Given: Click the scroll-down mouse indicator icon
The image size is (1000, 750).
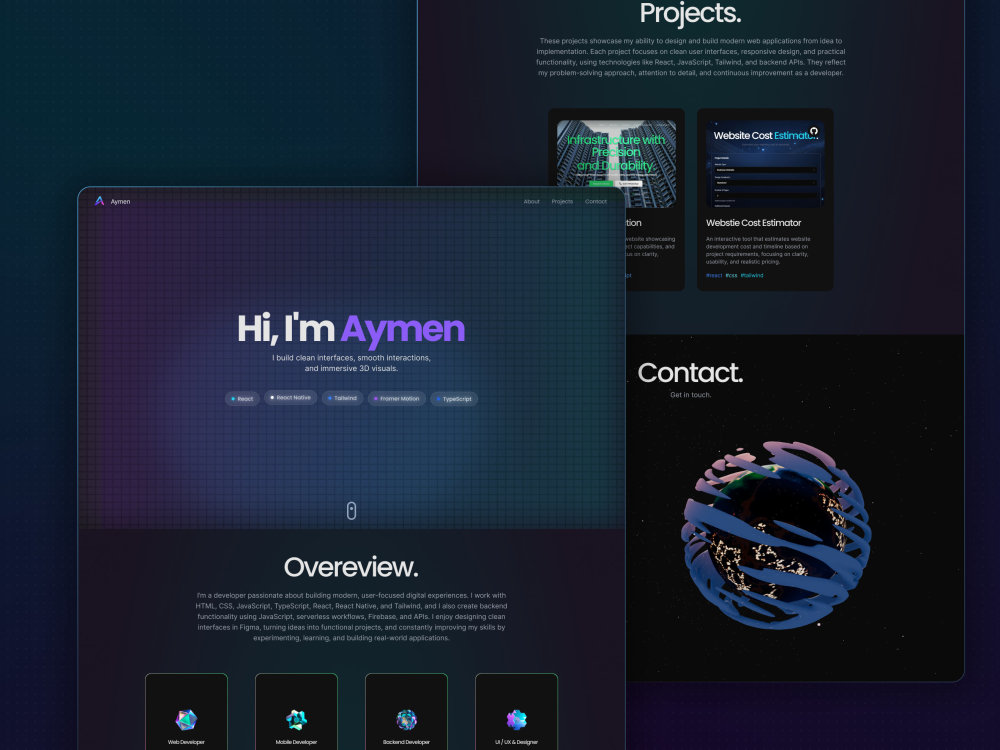Looking at the screenshot, I should pyautogui.click(x=351, y=510).
